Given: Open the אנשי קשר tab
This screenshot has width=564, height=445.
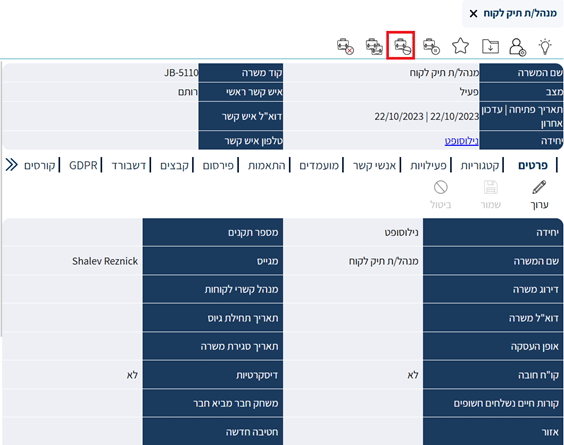Looking at the screenshot, I should coord(374,165).
